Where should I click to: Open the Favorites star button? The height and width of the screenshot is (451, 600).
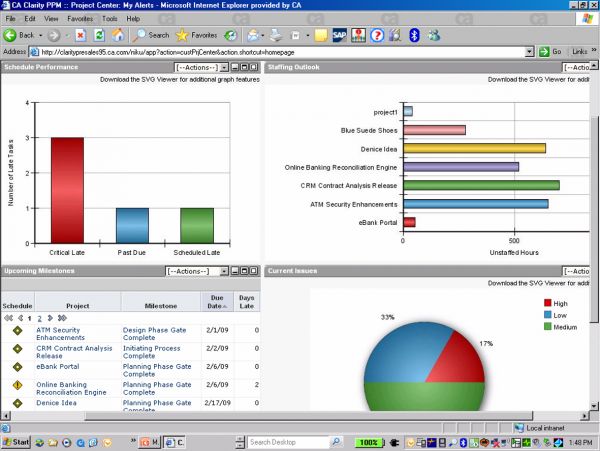click(196, 36)
